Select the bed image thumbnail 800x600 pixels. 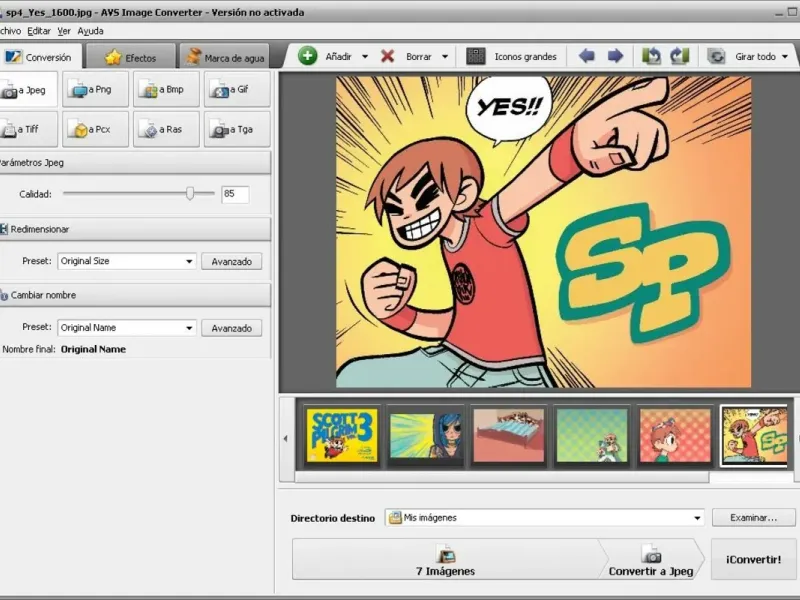[x=509, y=435]
